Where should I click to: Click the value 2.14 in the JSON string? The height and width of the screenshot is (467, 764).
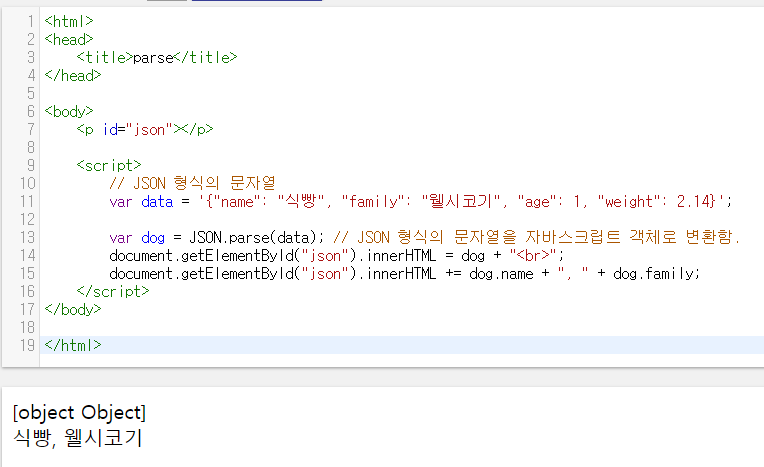tap(692, 202)
